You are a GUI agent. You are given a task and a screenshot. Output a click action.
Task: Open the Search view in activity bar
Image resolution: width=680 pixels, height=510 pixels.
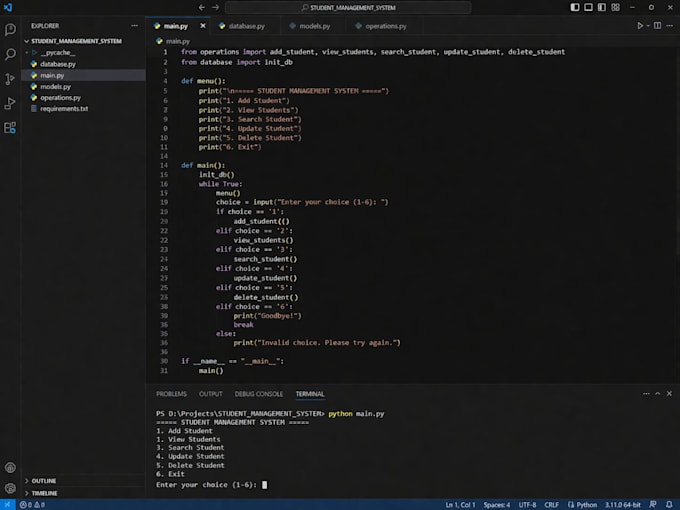point(10,54)
